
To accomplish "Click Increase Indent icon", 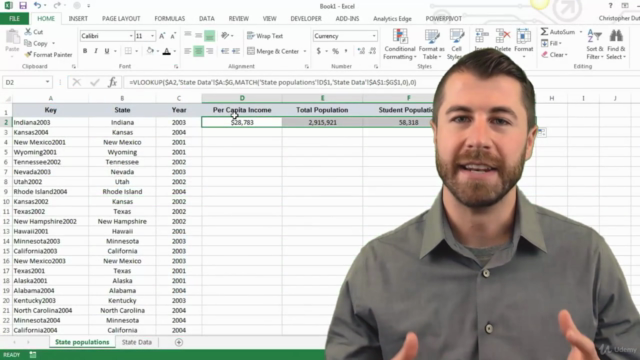I will tap(236, 51).
